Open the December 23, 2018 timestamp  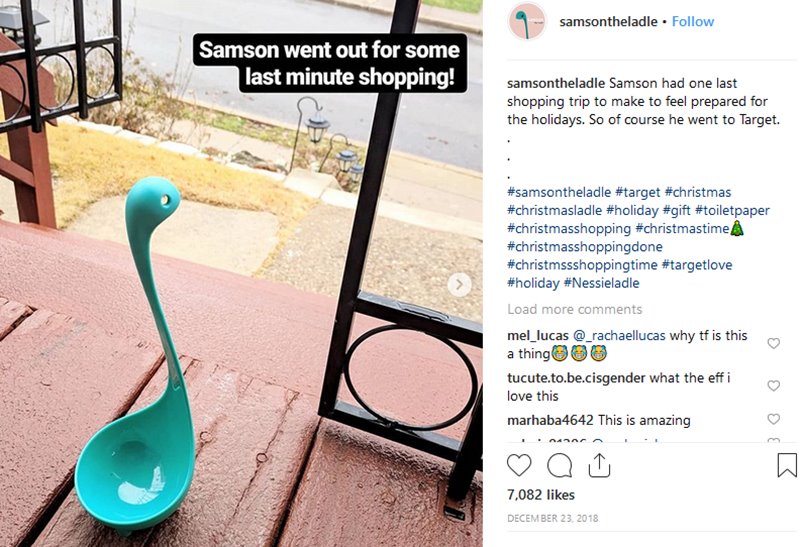[553, 518]
